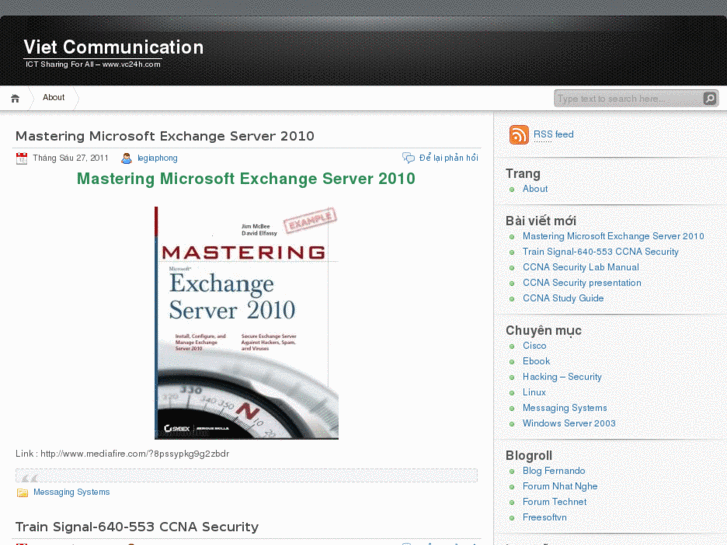Visit Forum Technet blogroll link
Viewport: 727px width, 545px height.
pos(555,502)
